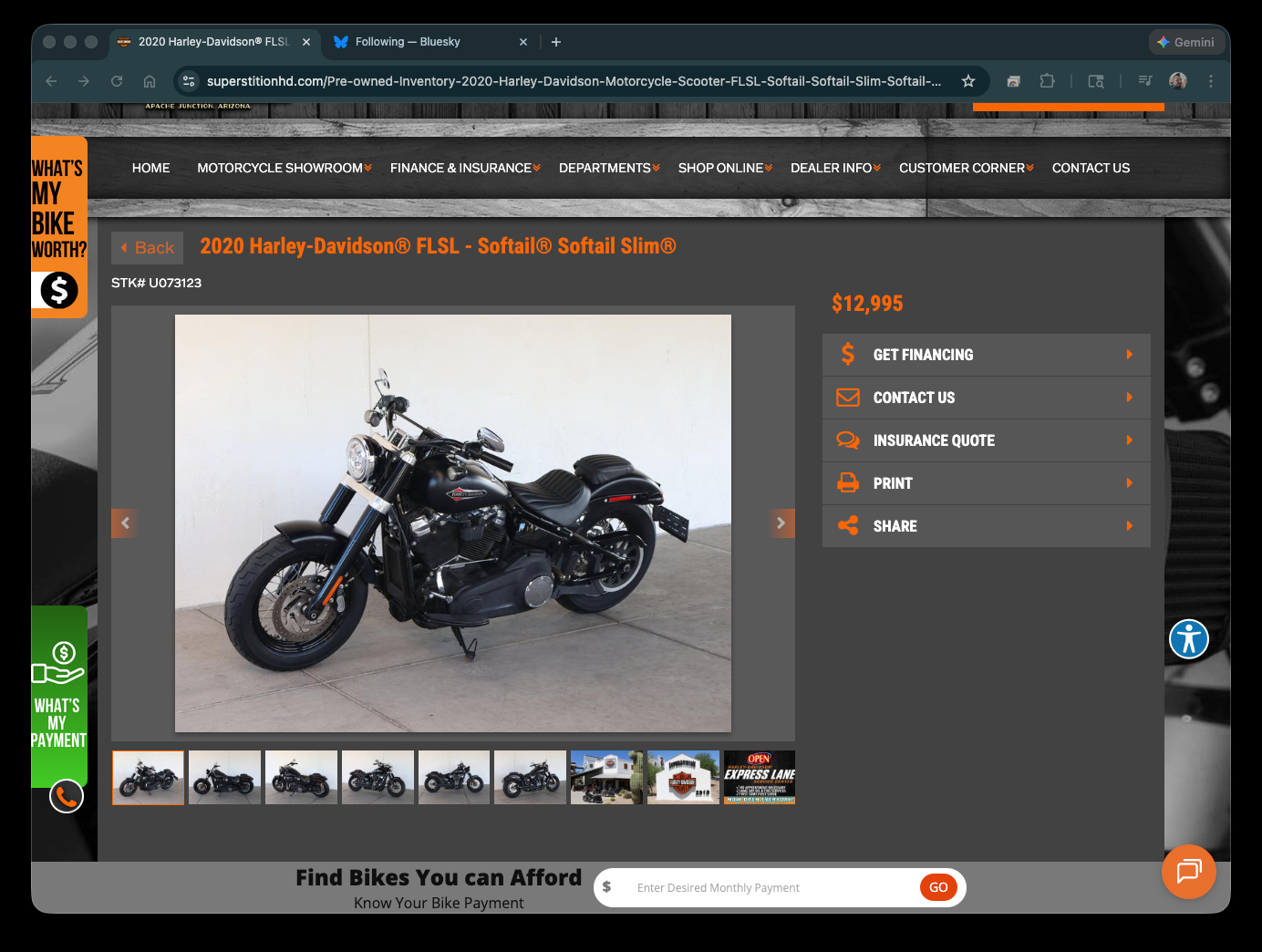
Task: Open the live chat bubble
Action: [x=1188, y=872]
